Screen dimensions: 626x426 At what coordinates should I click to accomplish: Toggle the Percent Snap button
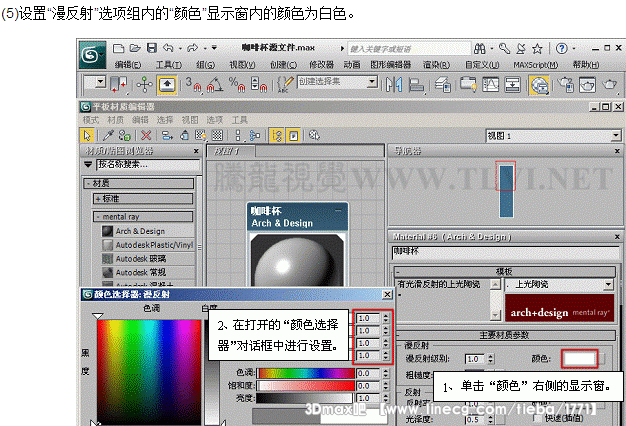237,85
